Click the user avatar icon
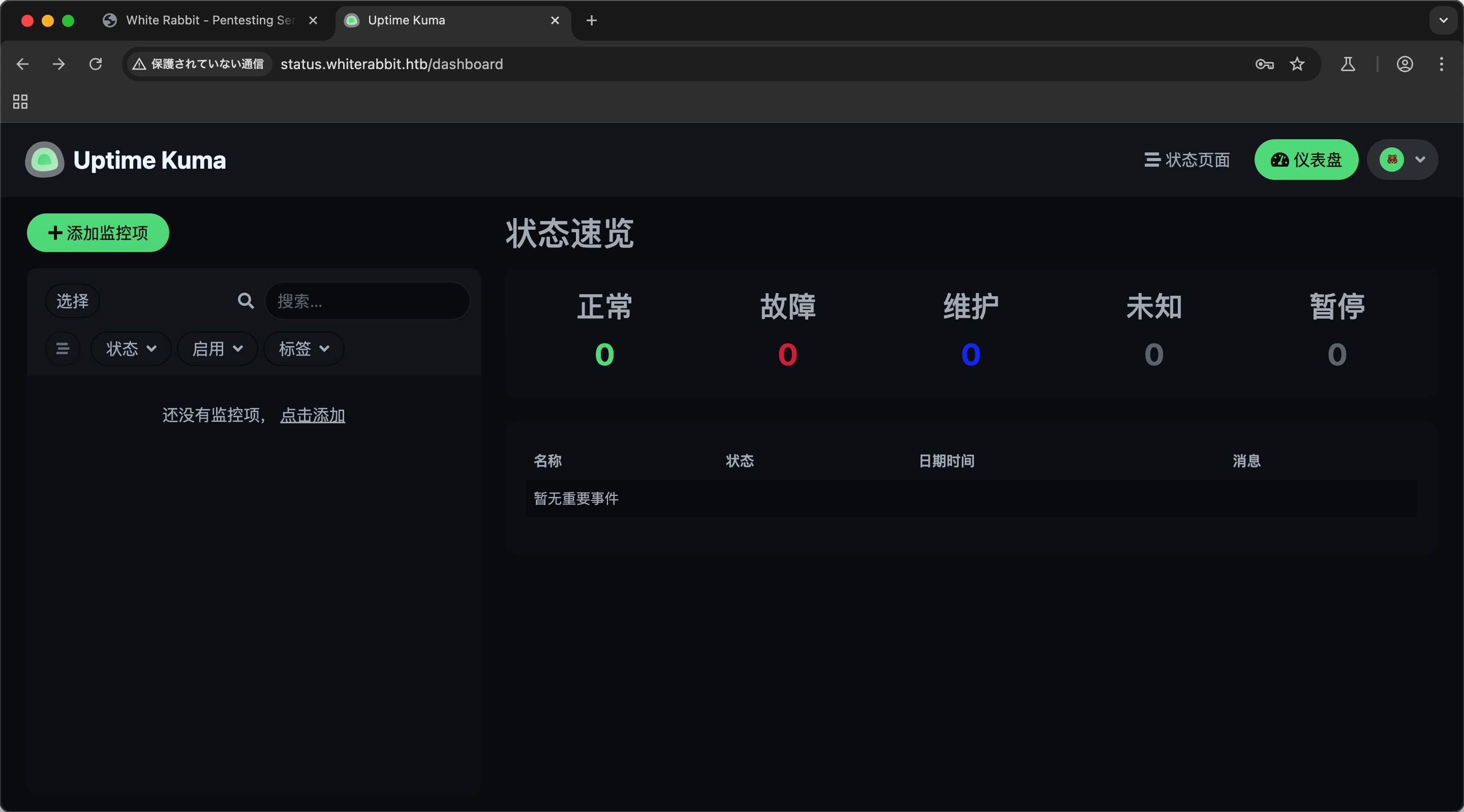Viewport: 1464px width, 812px height. click(x=1391, y=160)
